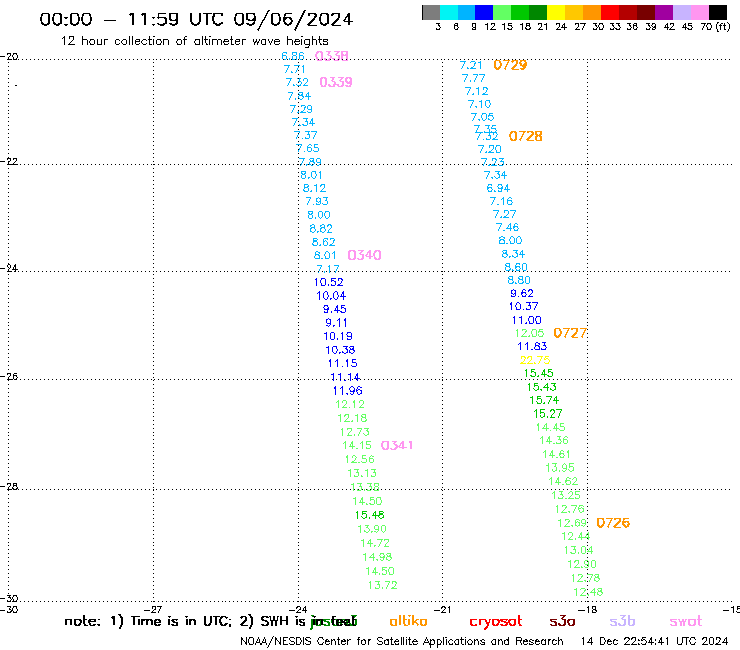Click wave height value 11.96
The height and width of the screenshot is (650, 740).
(347, 391)
